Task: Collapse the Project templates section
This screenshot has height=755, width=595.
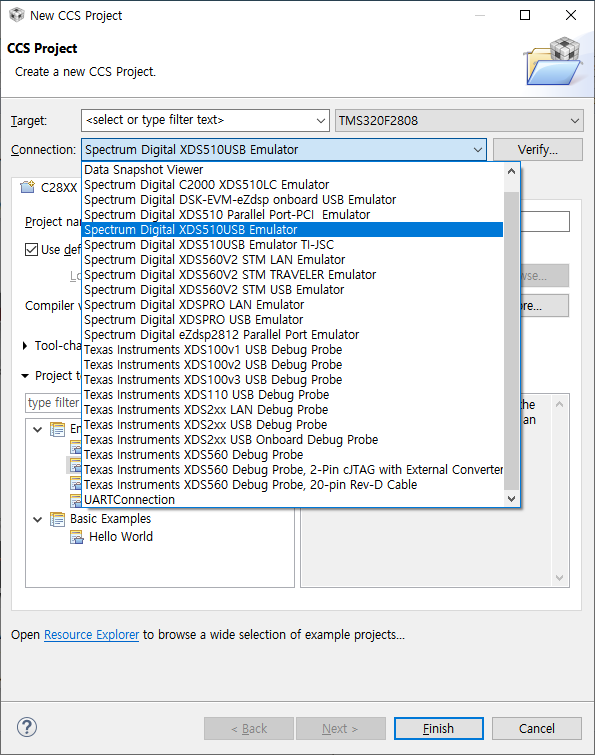Action: (25, 376)
